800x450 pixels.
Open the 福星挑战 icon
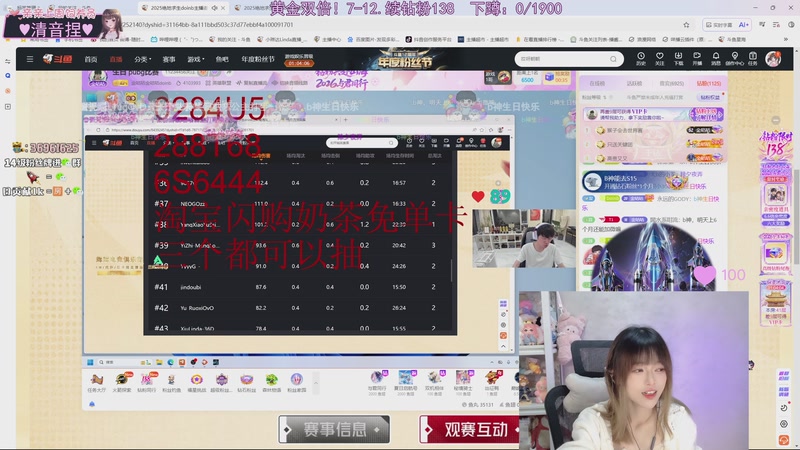click(x=196, y=383)
